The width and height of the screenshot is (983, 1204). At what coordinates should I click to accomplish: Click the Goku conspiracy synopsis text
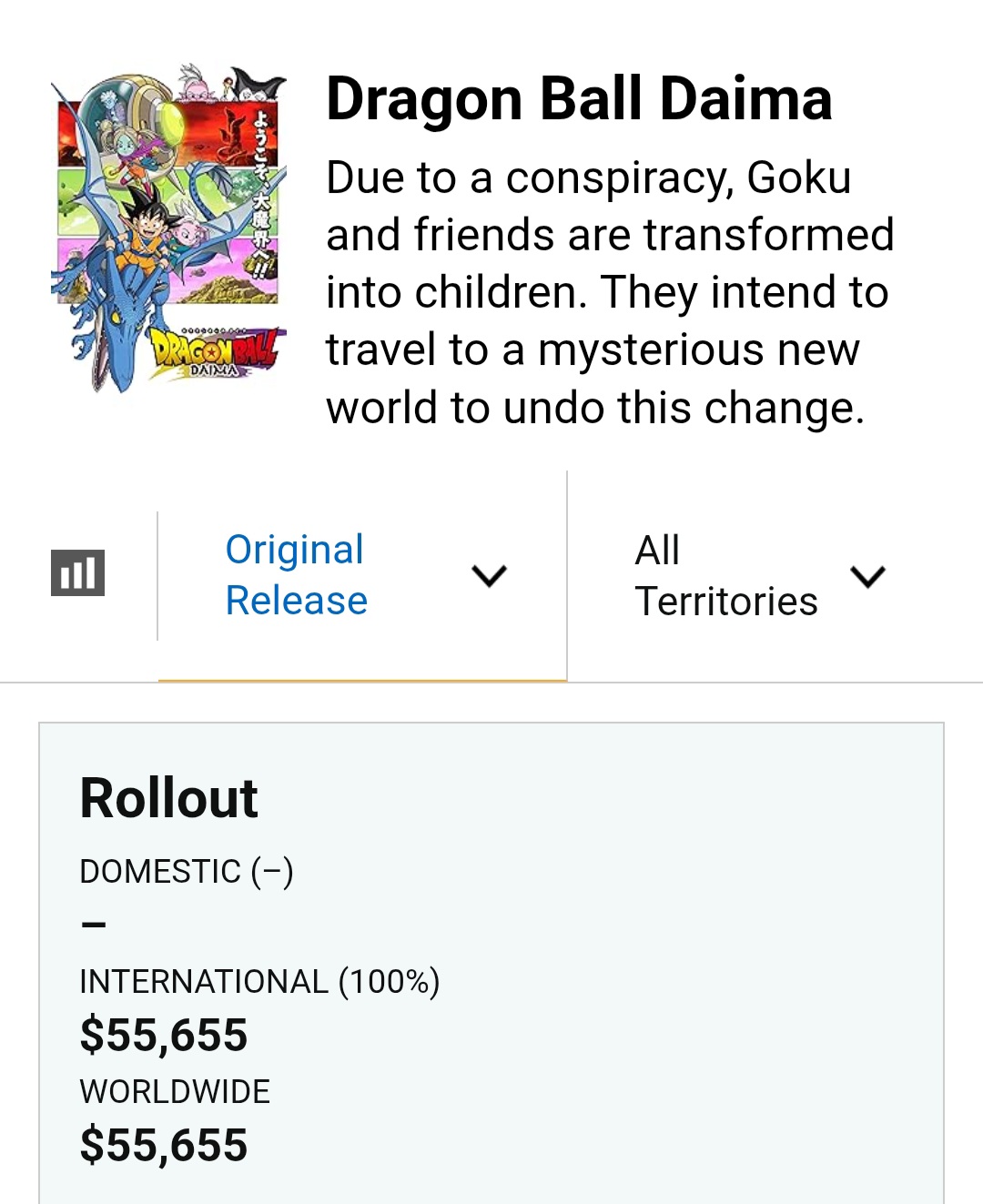pyautogui.click(x=609, y=292)
